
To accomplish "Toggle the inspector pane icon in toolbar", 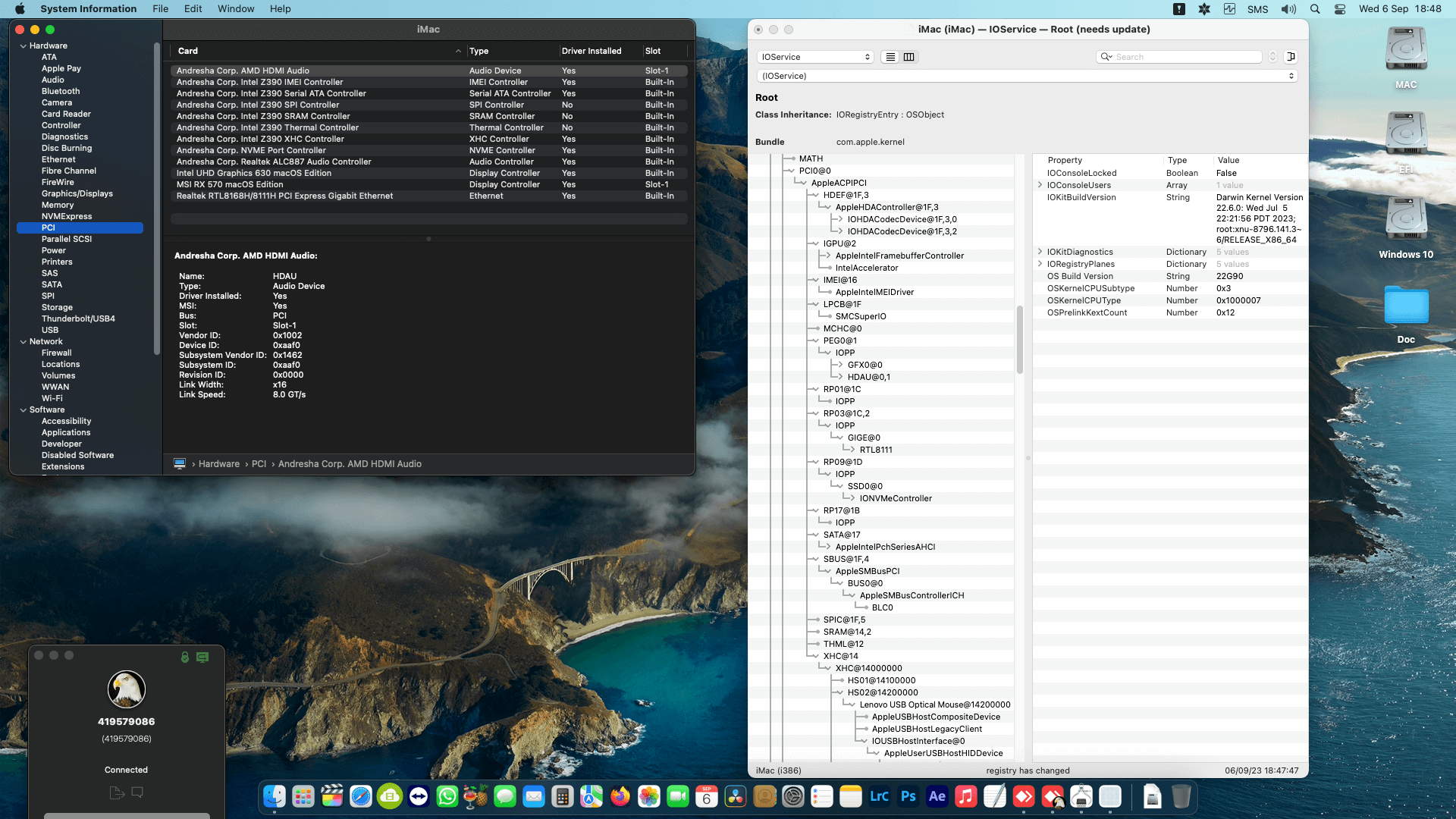I will pos(1291,57).
